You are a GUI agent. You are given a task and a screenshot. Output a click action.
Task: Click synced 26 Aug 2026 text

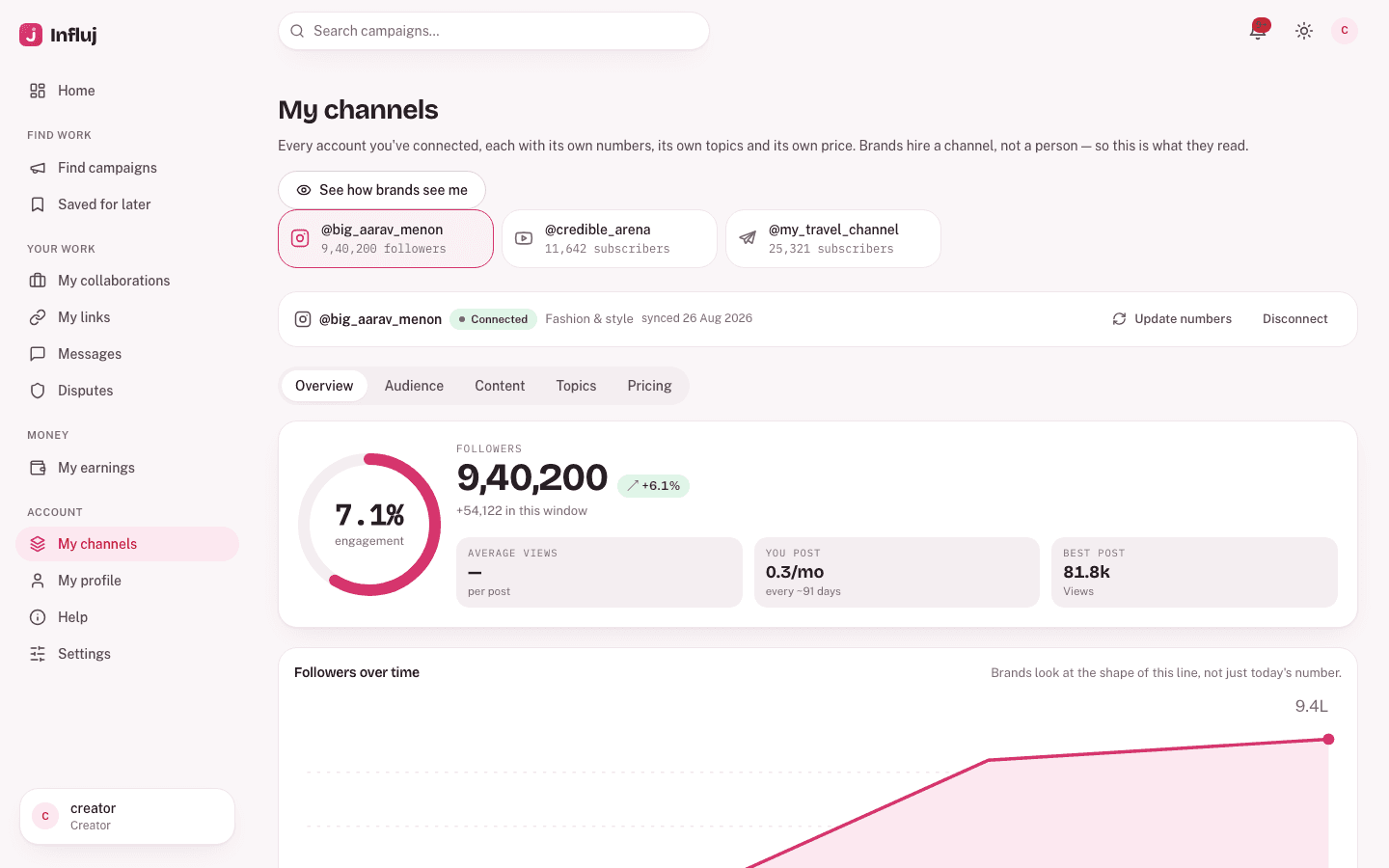pos(696,318)
